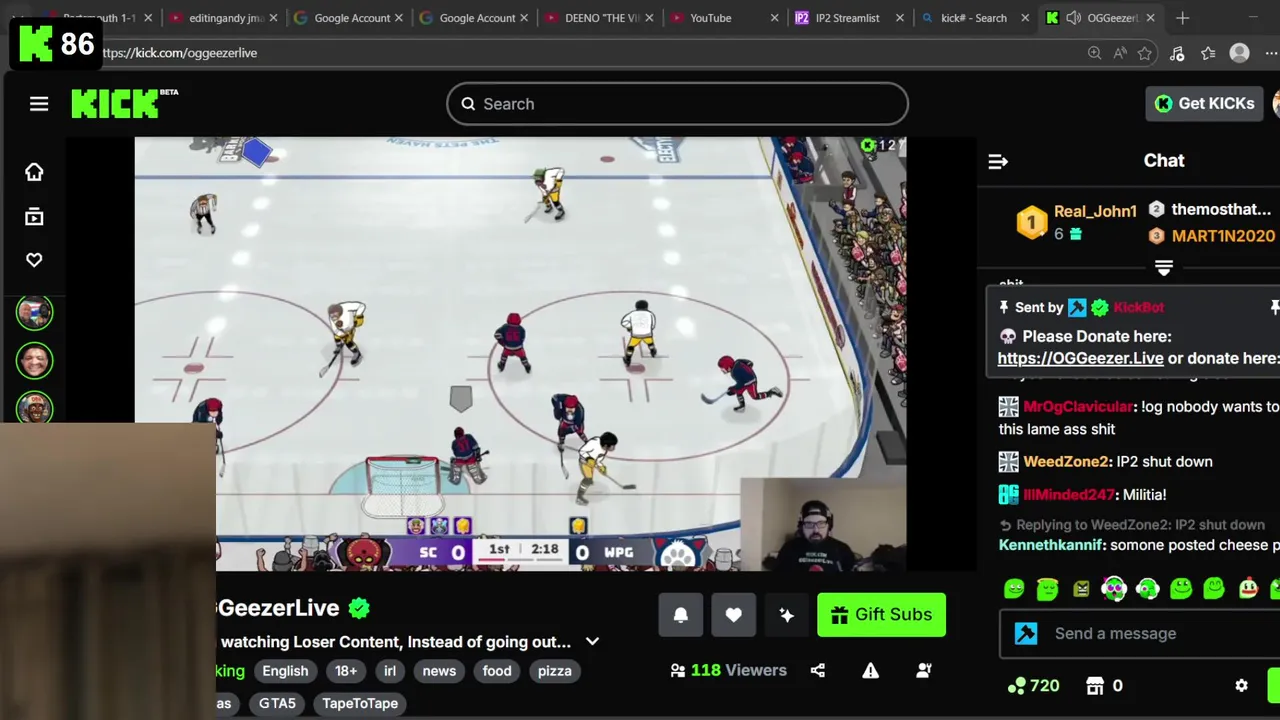
Task: Open the OGGeezerLive channel name
Action: pos(278,608)
